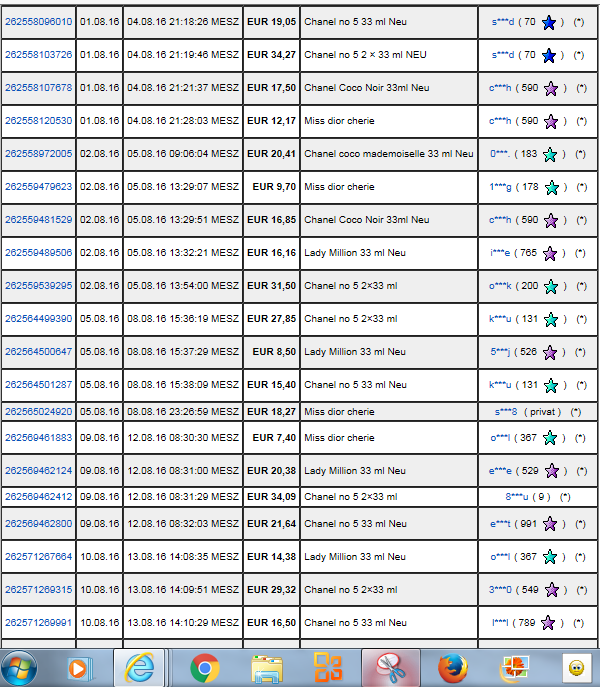The width and height of the screenshot is (600, 687).
Task: Open item link 262559481529
Action: 39,220
